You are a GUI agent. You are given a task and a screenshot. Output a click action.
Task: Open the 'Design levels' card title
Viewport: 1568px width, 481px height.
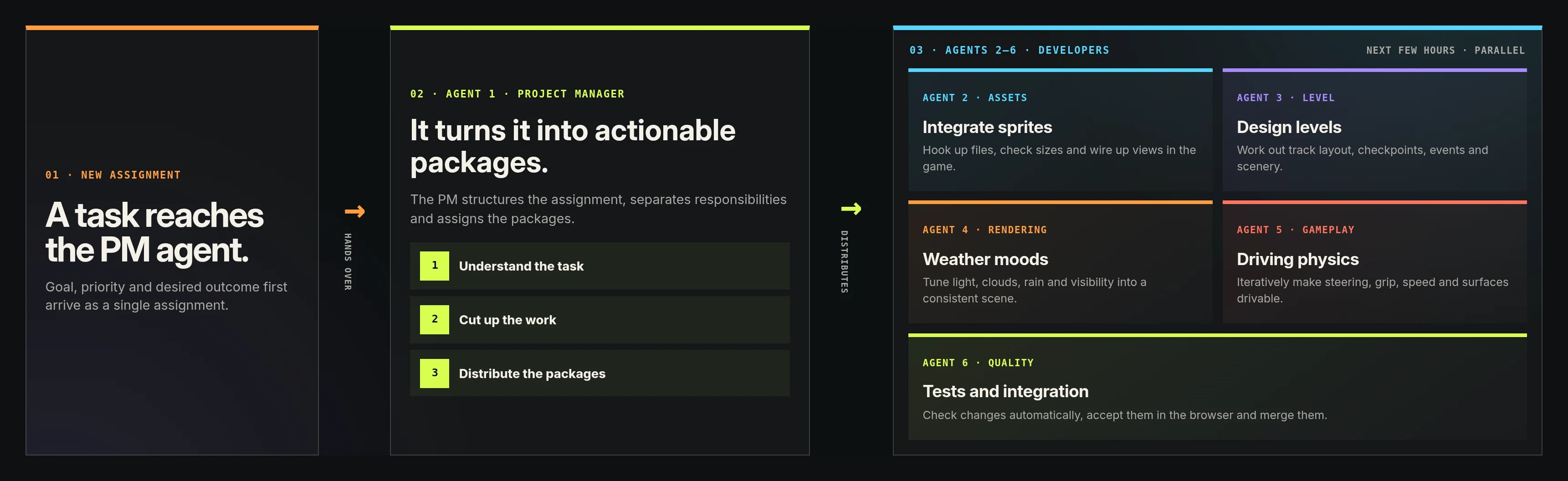pyautogui.click(x=1289, y=127)
